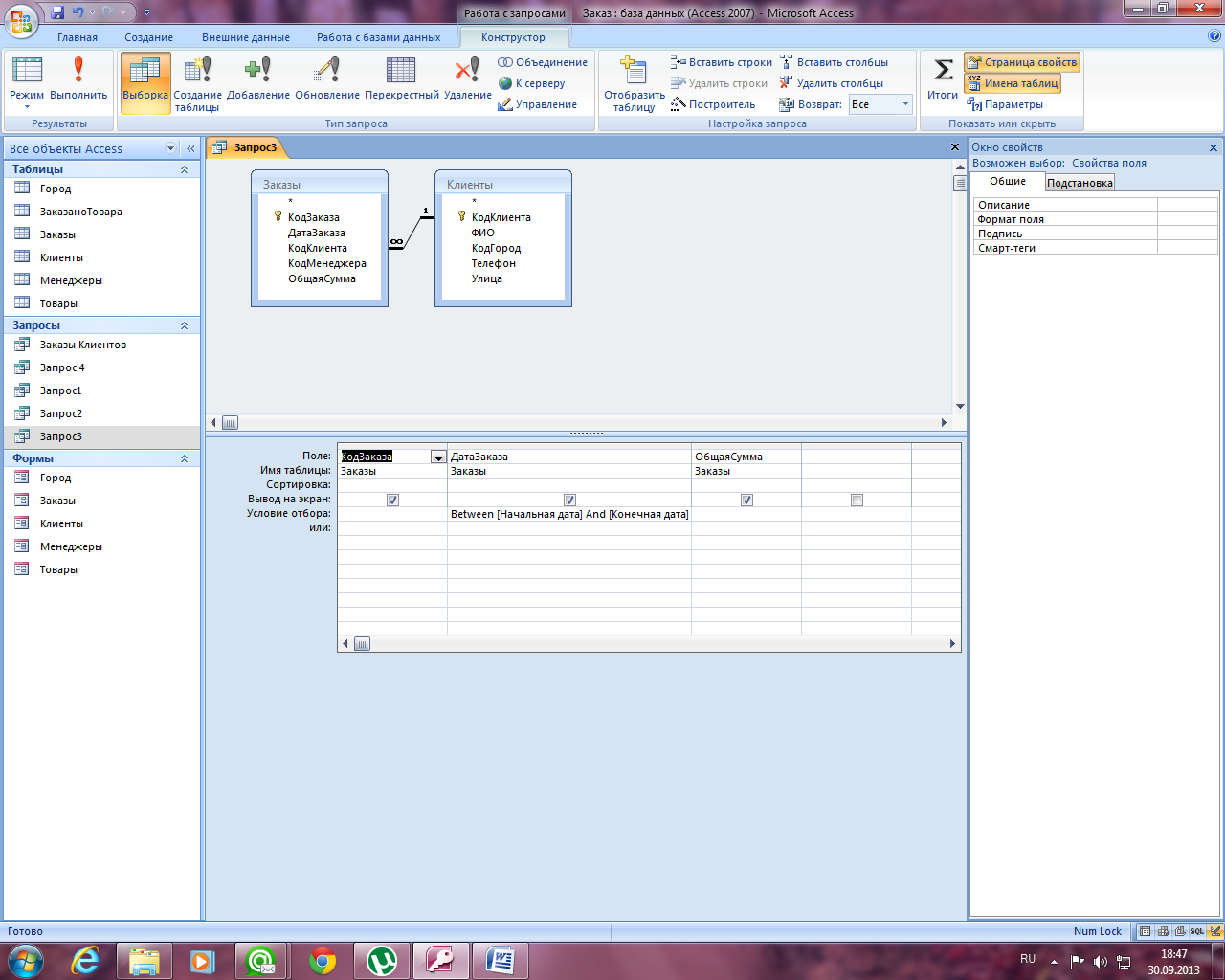The image size is (1225, 980).
Task: Open Google Chrome from taskbar
Action: (323, 961)
